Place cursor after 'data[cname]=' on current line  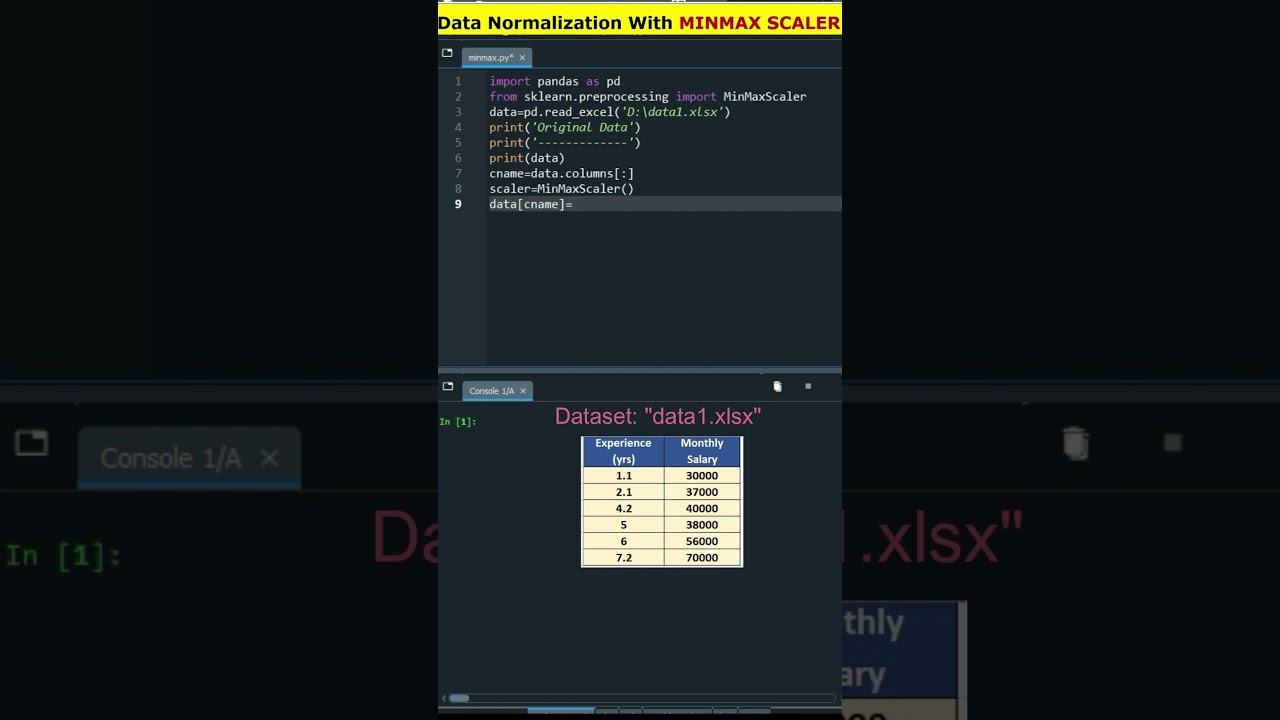click(x=574, y=204)
